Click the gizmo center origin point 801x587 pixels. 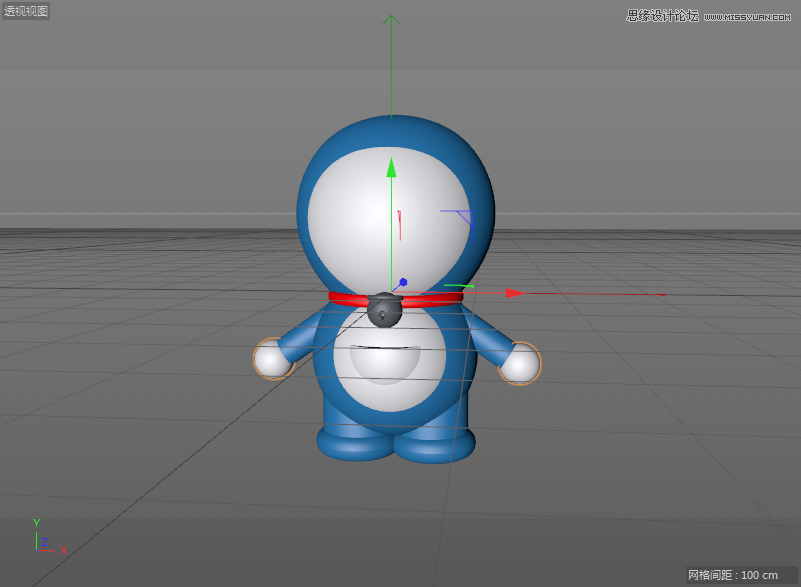[x=391, y=291]
